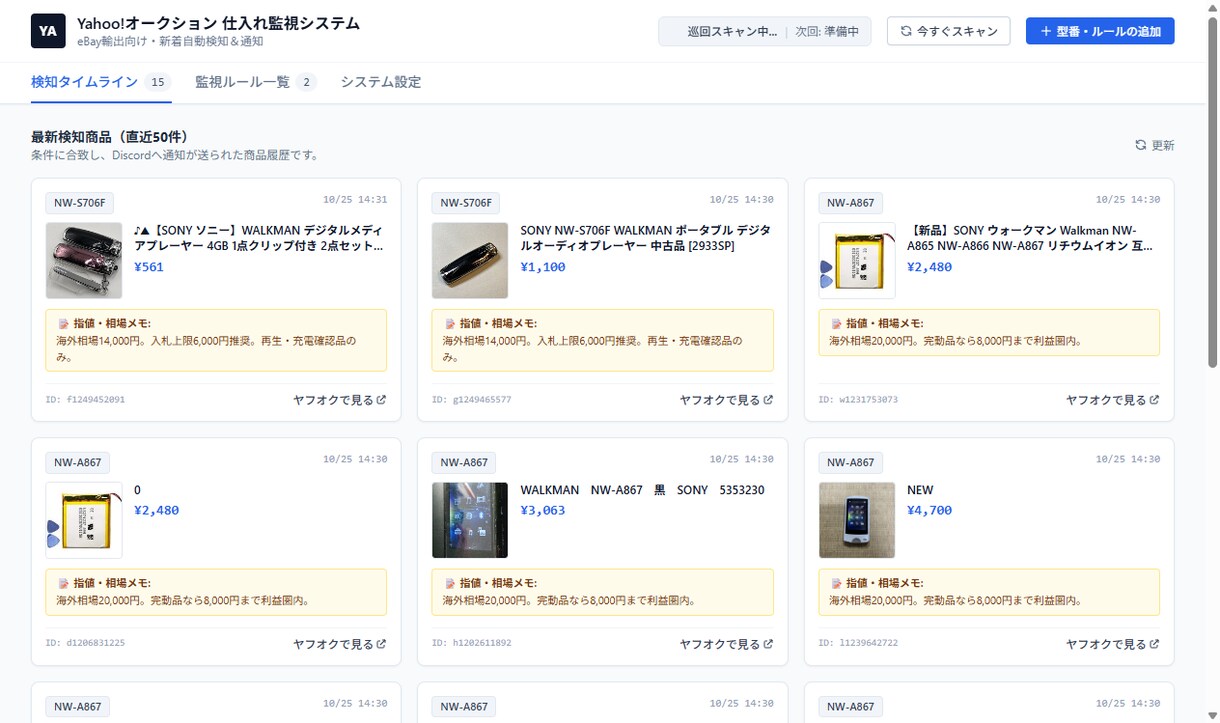Image resolution: width=1220 pixels, height=723 pixels.
Task: Click the price ¥4,700
Action: pos(930,510)
